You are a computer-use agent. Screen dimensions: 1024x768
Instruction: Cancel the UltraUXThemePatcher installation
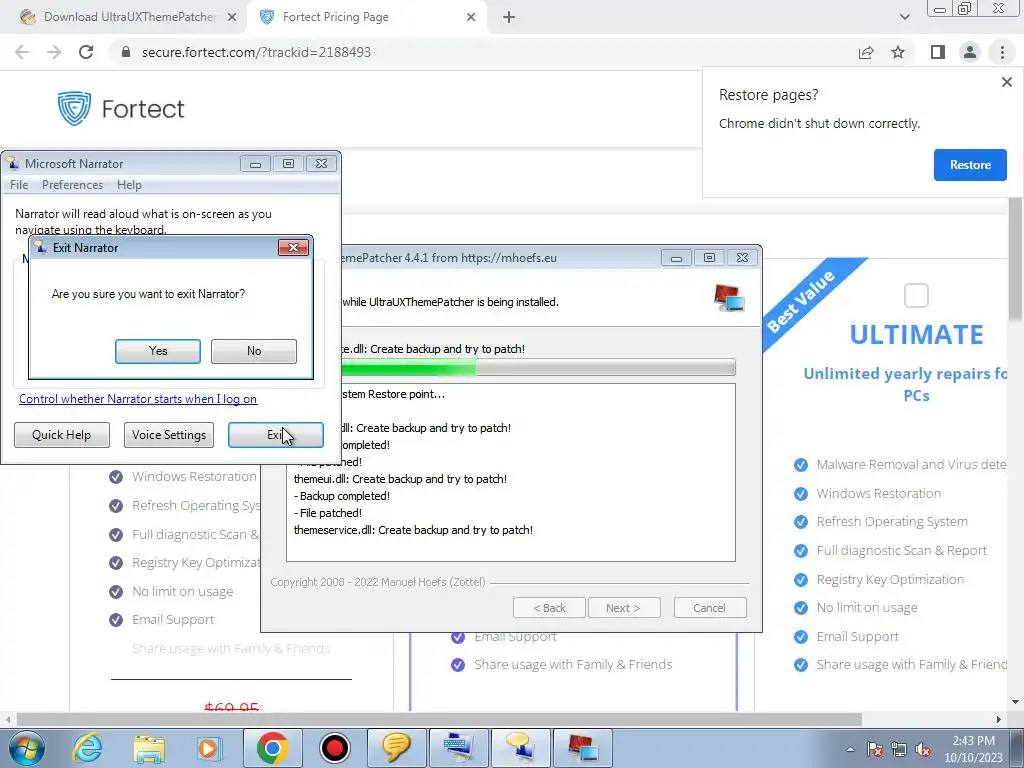[x=709, y=608]
